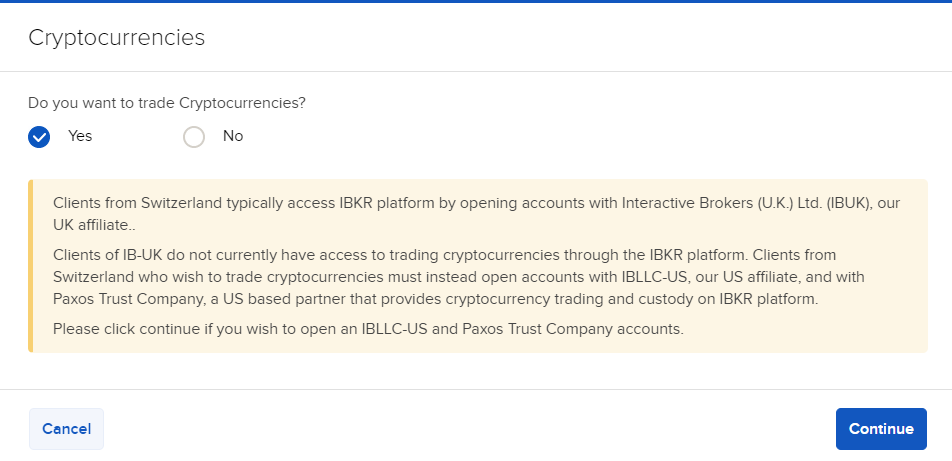Click the blue bar at the dialog top
The height and width of the screenshot is (461, 952).
[x=476, y=2]
